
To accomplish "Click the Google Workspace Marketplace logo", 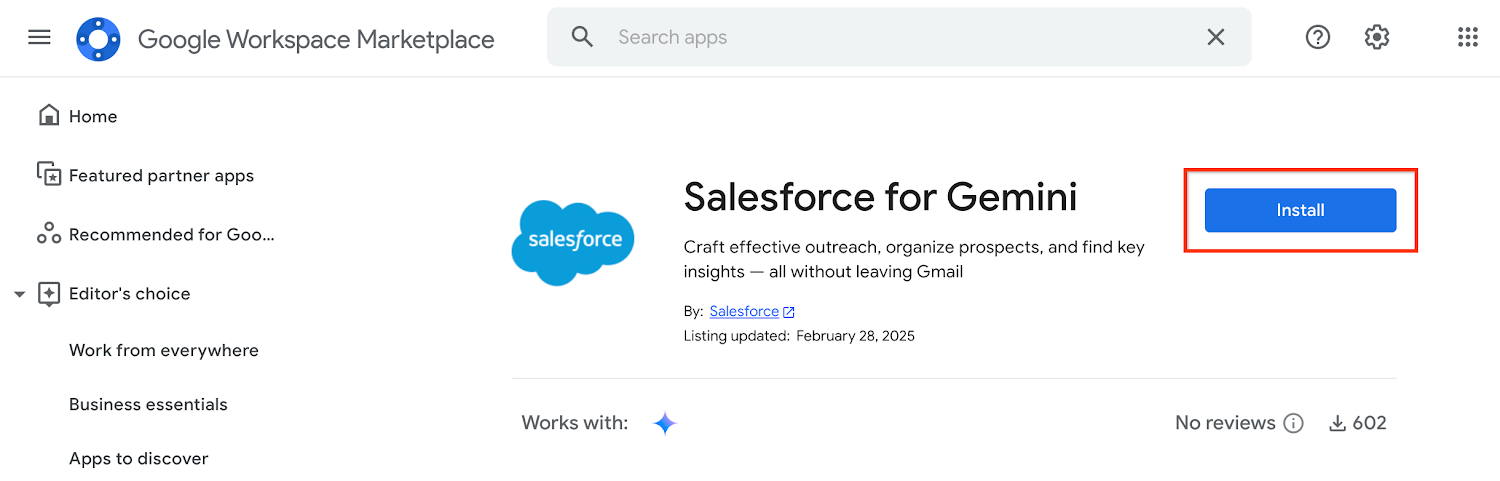I will tap(98, 39).
